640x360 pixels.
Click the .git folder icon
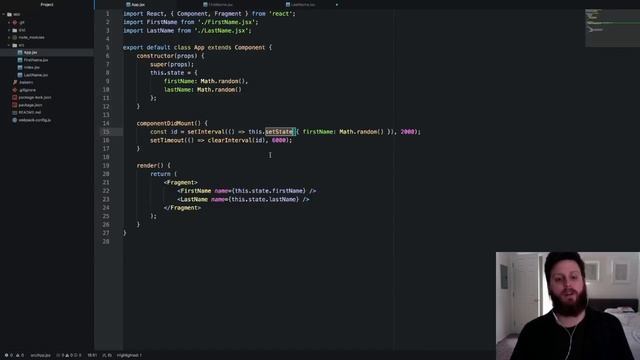(15, 22)
